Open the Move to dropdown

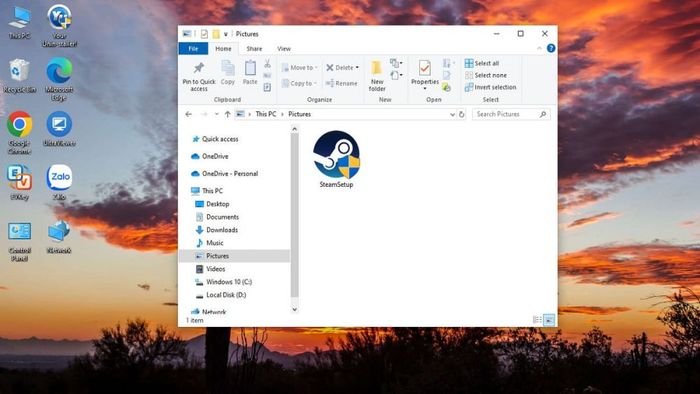click(300, 68)
